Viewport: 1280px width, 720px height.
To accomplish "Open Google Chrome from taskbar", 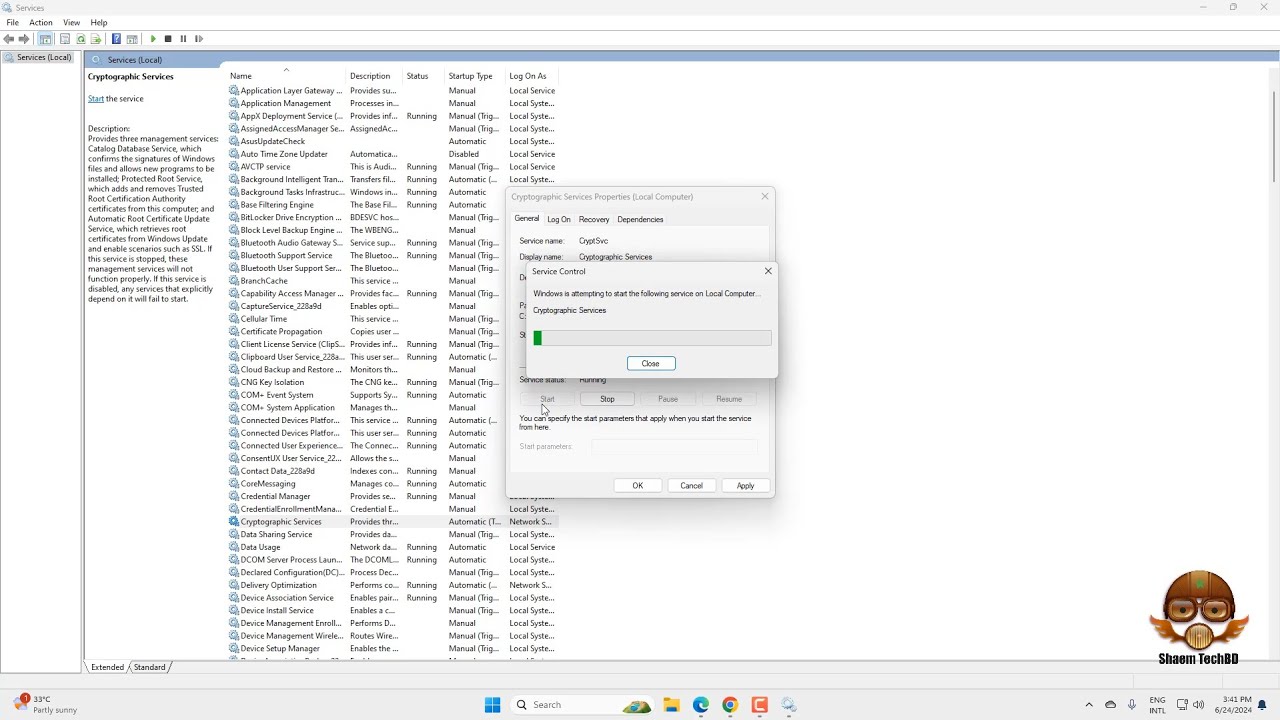I will tap(730, 705).
